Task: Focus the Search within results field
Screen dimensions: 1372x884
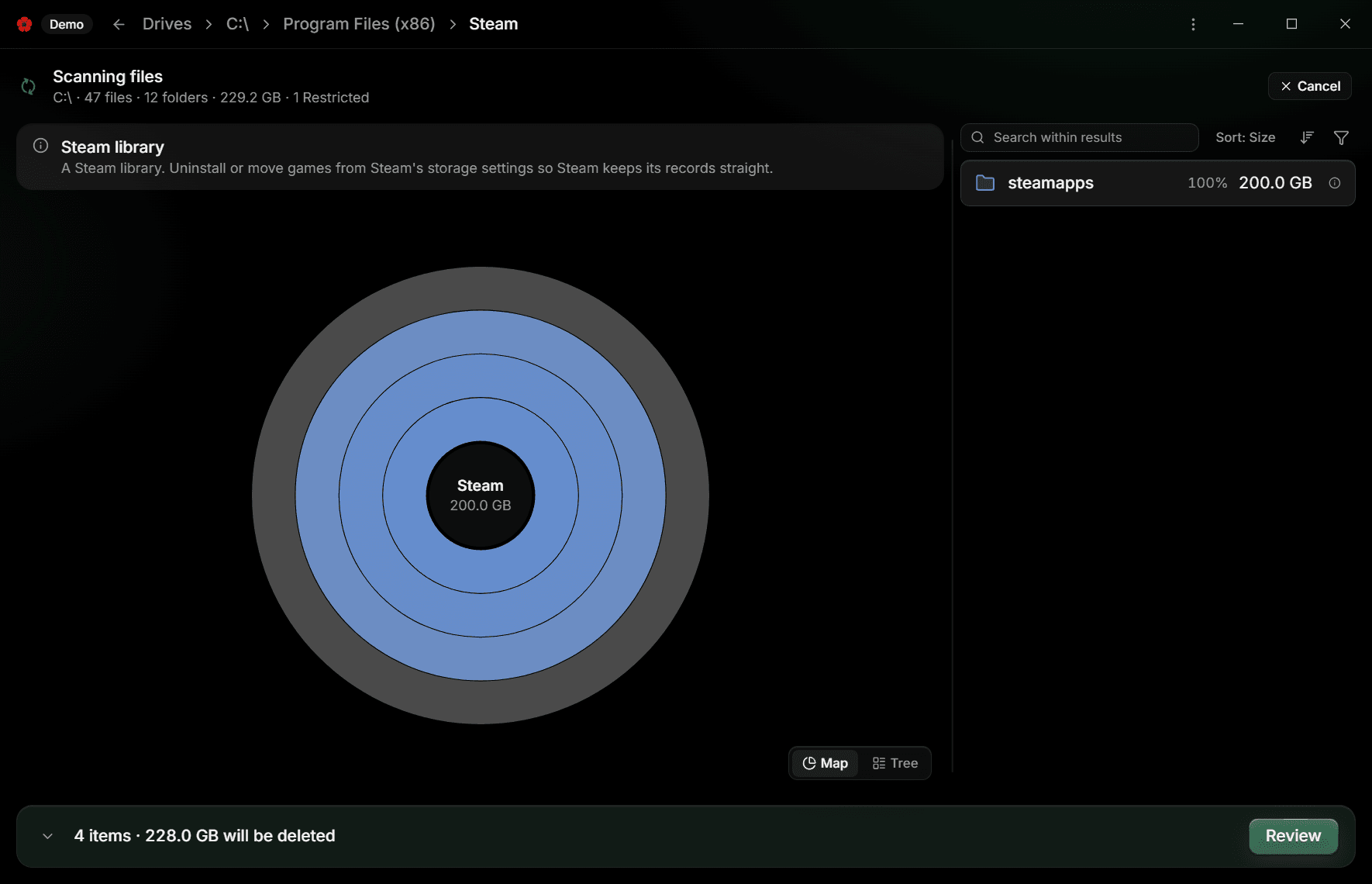Action: click(1080, 137)
